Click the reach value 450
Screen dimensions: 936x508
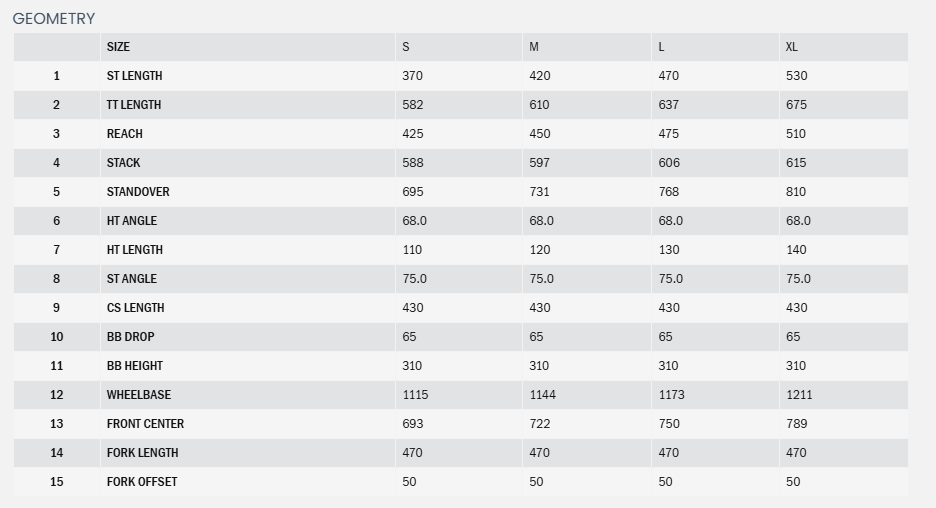pos(540,134)
